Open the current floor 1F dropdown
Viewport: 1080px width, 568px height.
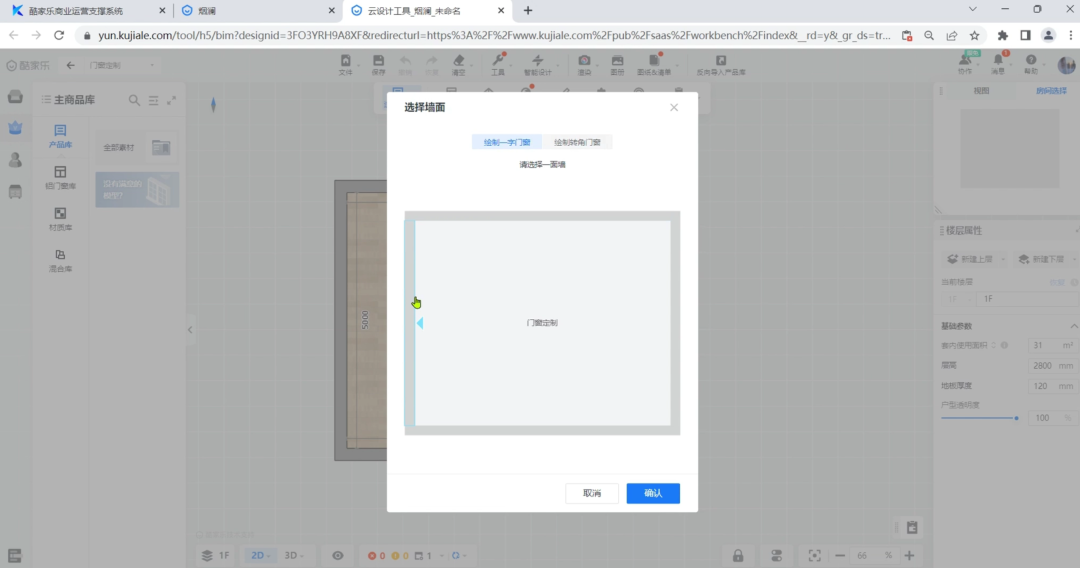(x=957, y=299)
